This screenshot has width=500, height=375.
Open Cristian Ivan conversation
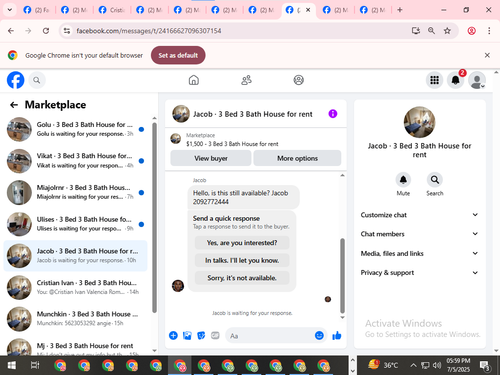tap(75, 287)
